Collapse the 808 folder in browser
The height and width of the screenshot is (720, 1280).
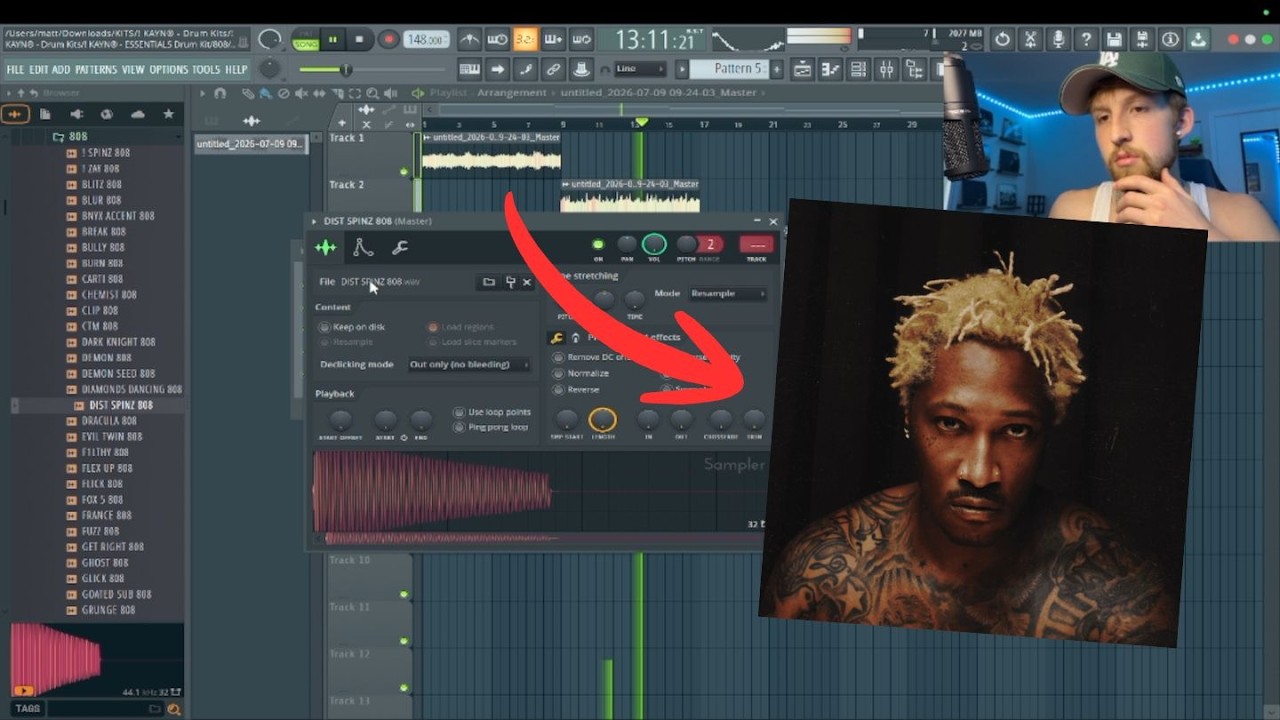[70, 136]
